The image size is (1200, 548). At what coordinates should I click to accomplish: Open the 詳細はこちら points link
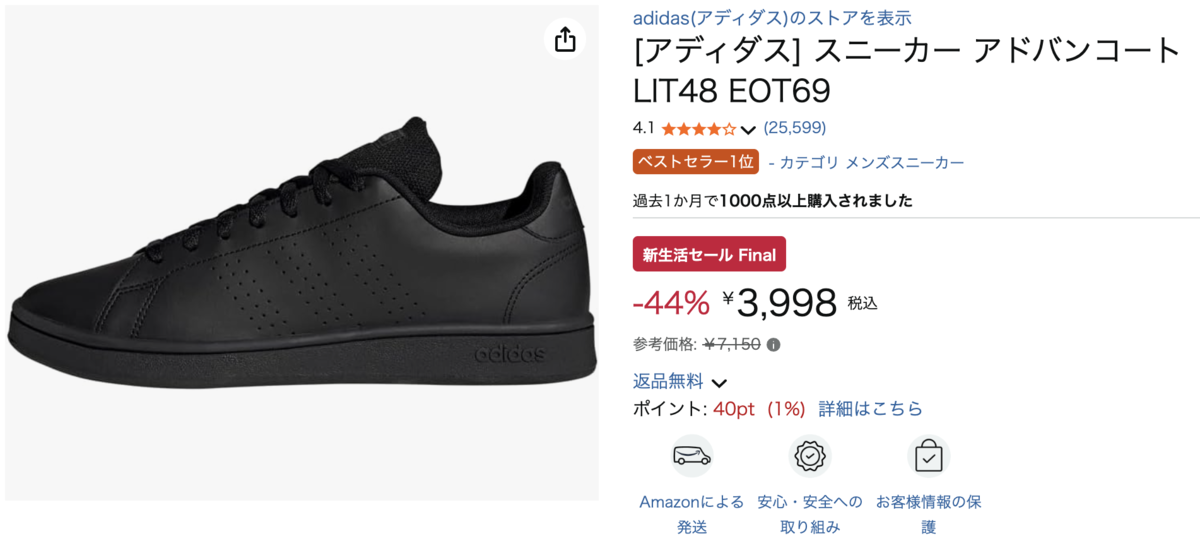(870, 408)
